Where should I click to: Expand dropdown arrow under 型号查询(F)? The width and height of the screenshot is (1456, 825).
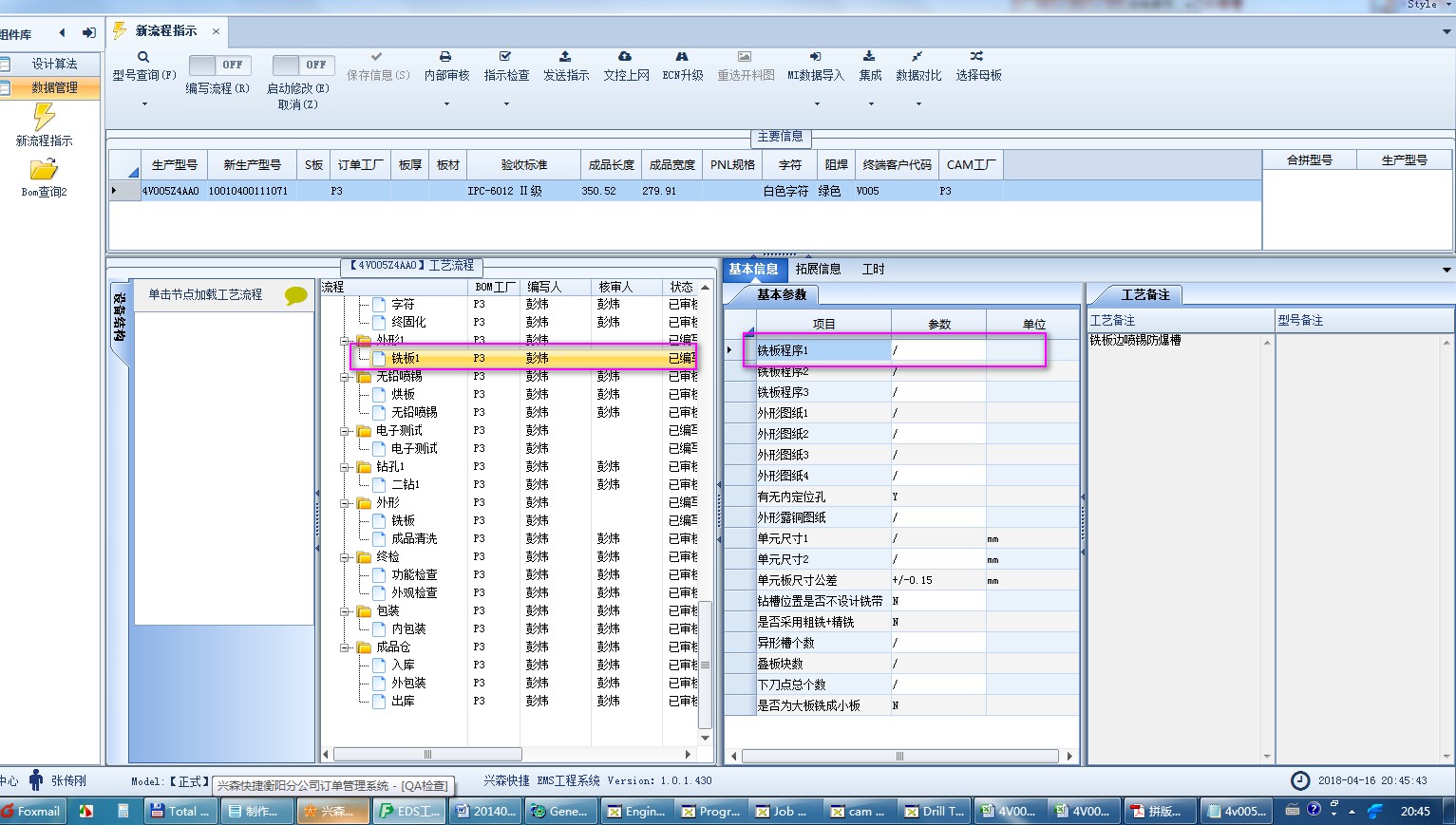click(144, 104)
